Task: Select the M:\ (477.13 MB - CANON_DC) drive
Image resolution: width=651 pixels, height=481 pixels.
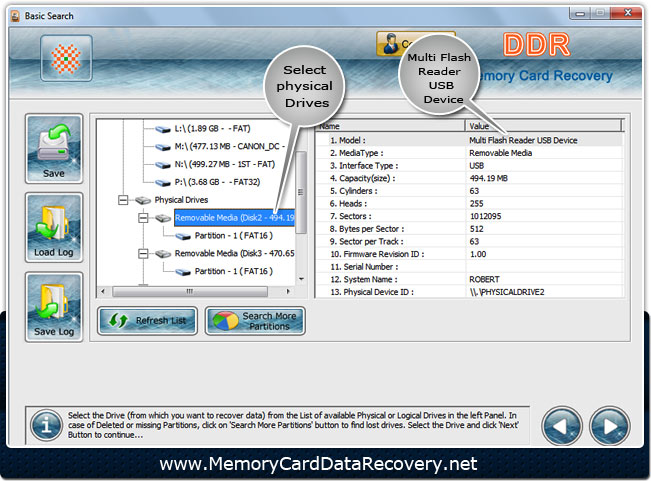Action: (x=229, y=146)
